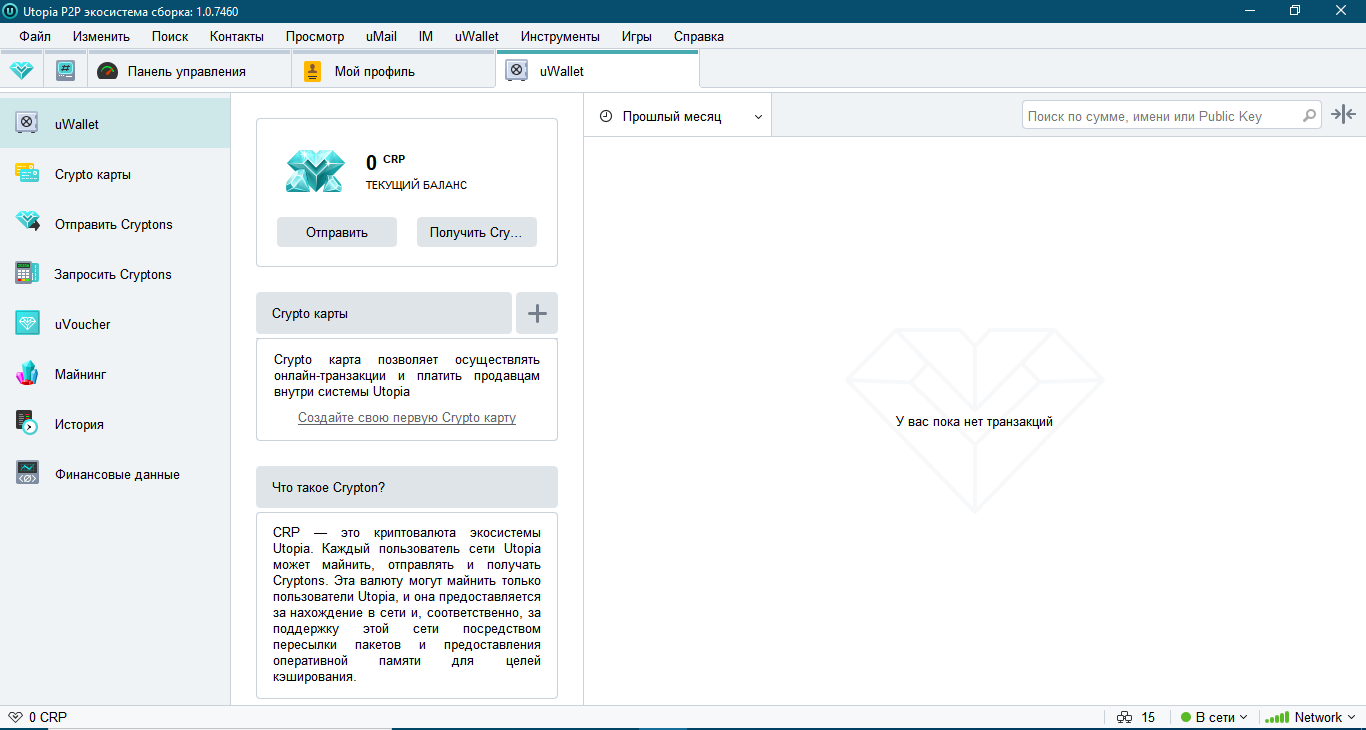Click the uVoucher sidebar icon
This screenshot has width=1366, height=730.
tap(27, 323)
